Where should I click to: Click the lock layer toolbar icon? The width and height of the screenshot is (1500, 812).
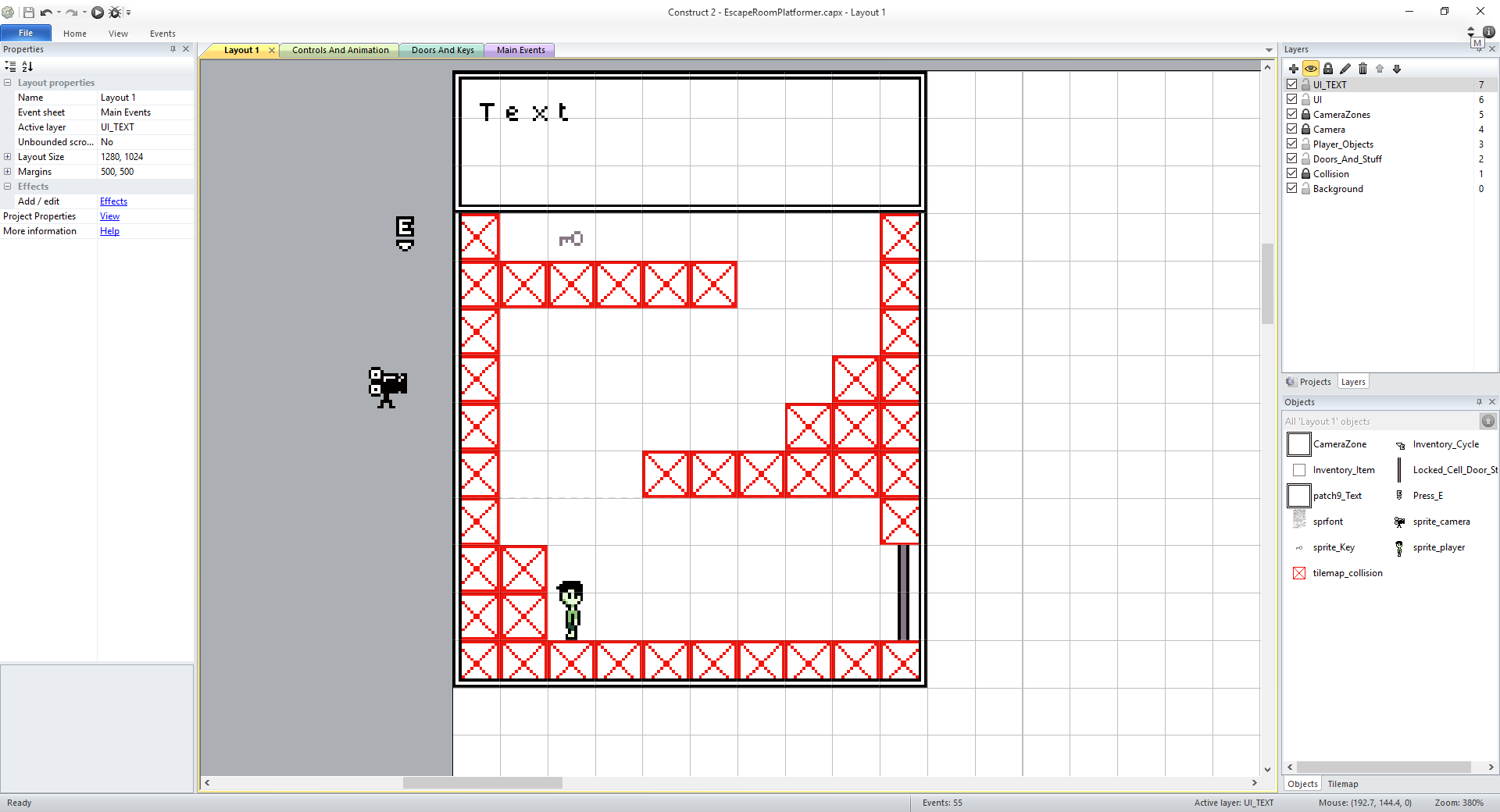pyautogui.click(x=1328, y=69)
